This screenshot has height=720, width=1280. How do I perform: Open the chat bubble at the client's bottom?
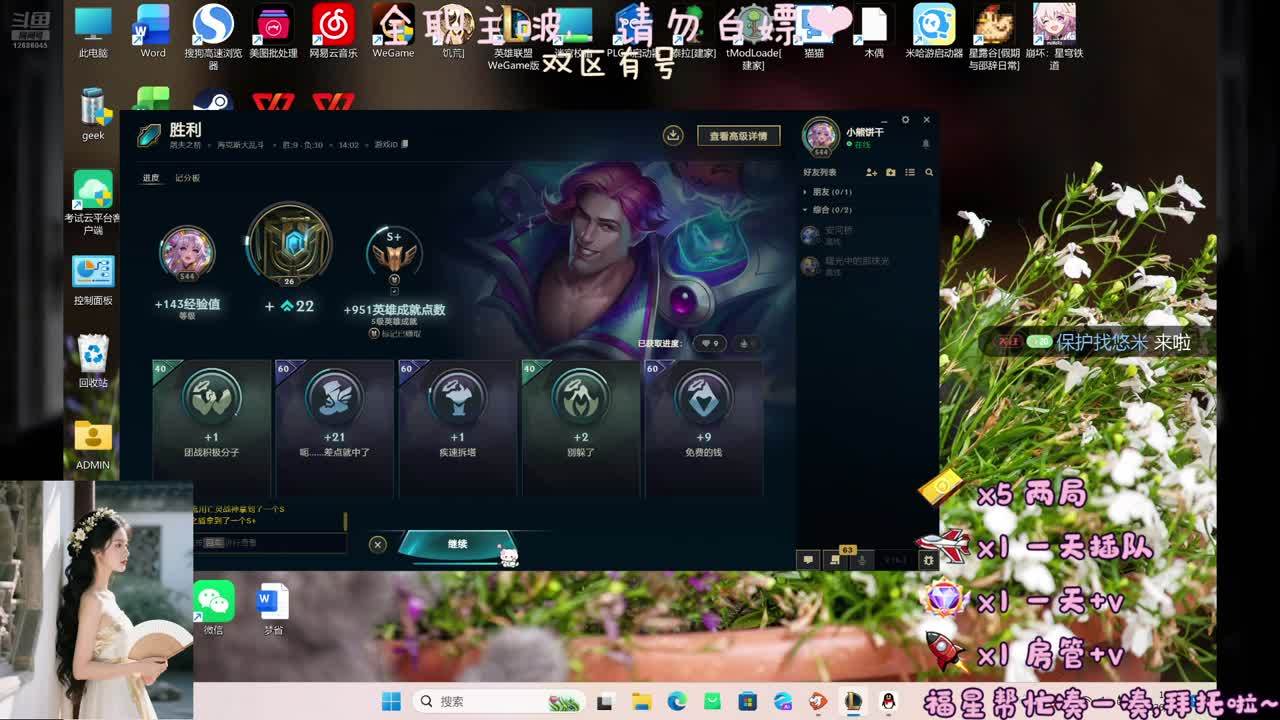click(808, 560)
